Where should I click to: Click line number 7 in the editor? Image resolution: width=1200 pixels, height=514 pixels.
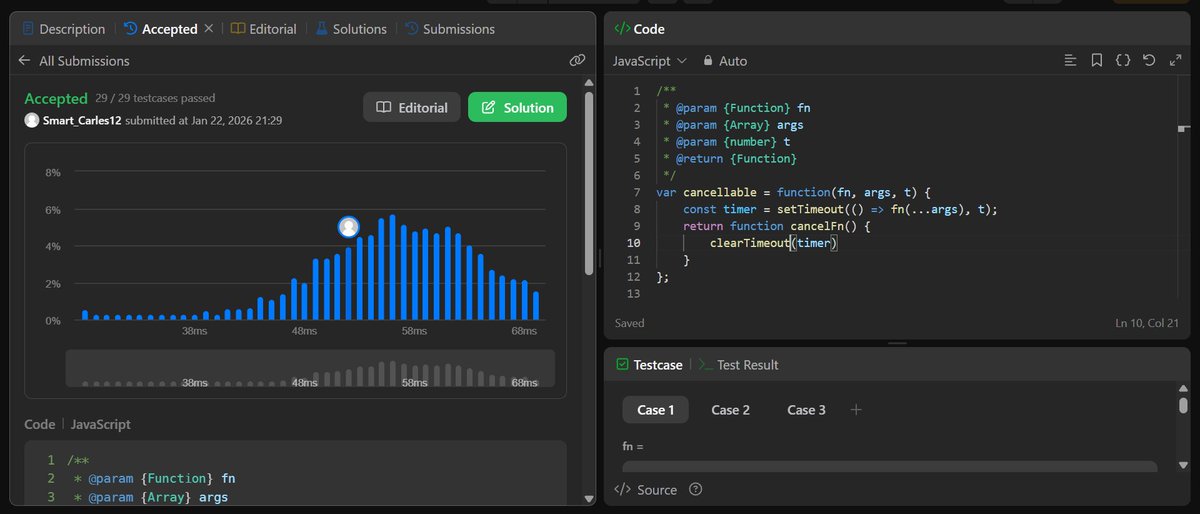[x=637, y=192]
